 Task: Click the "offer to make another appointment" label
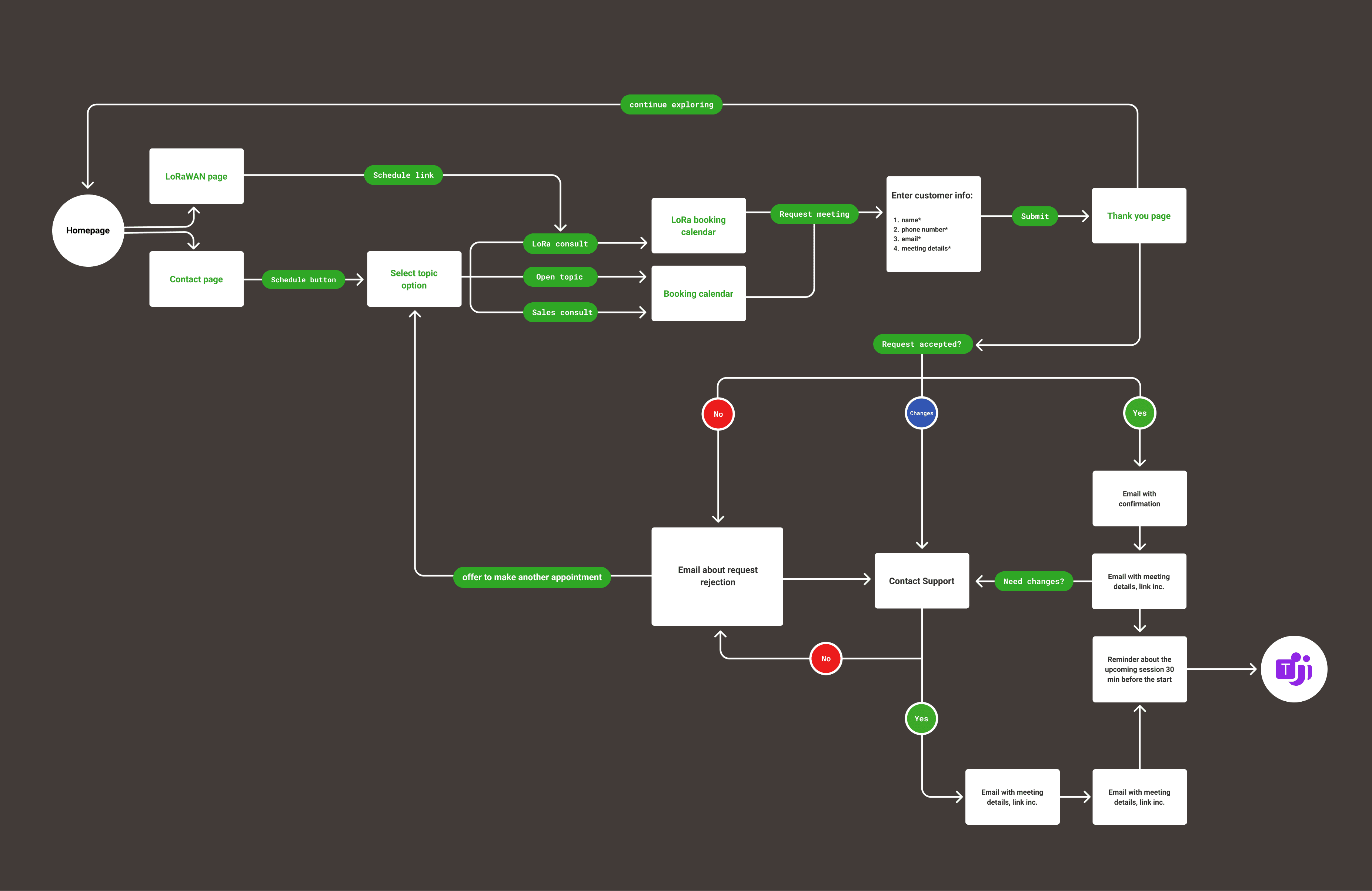tap(532, 577)
